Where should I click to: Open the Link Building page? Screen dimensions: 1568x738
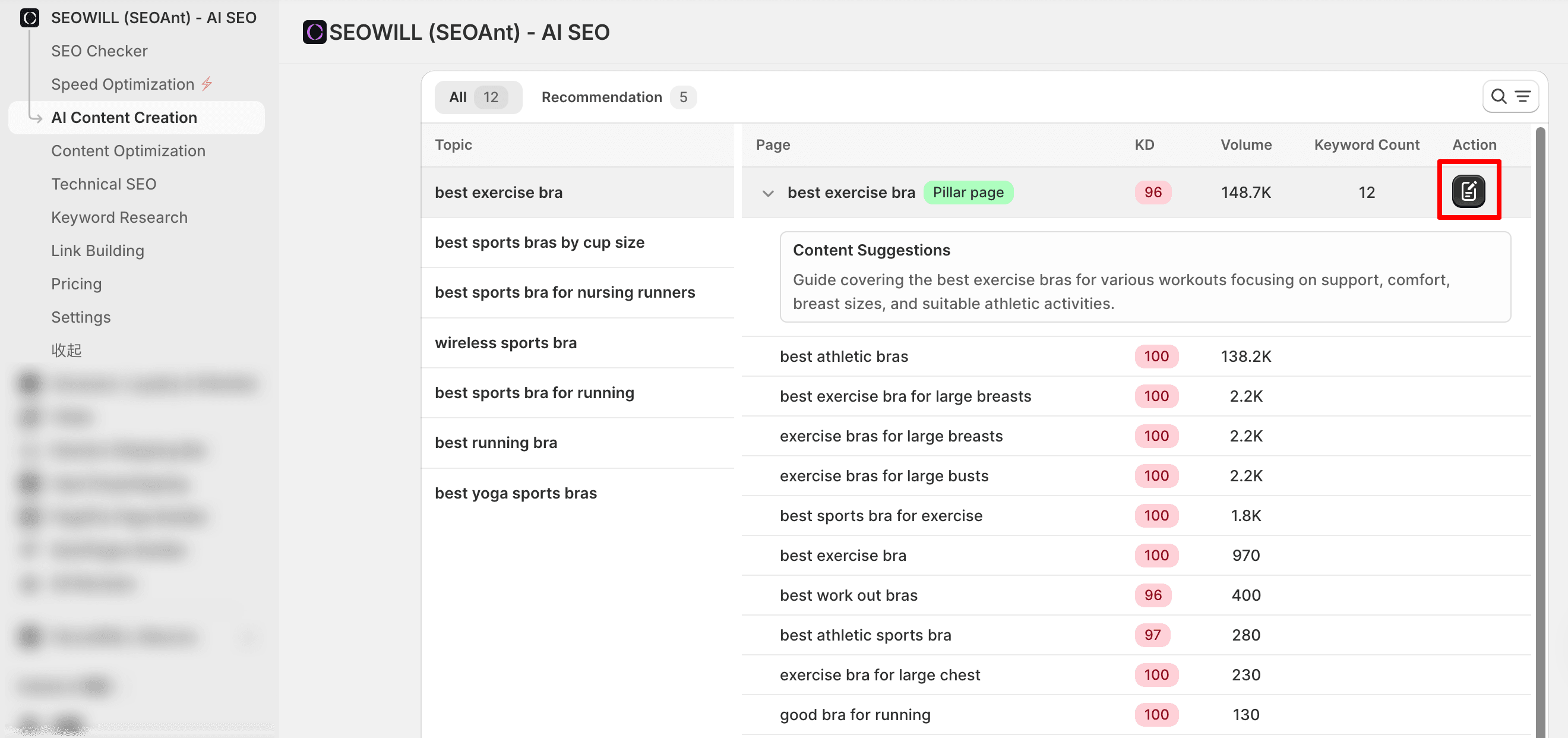click(97, 250)
